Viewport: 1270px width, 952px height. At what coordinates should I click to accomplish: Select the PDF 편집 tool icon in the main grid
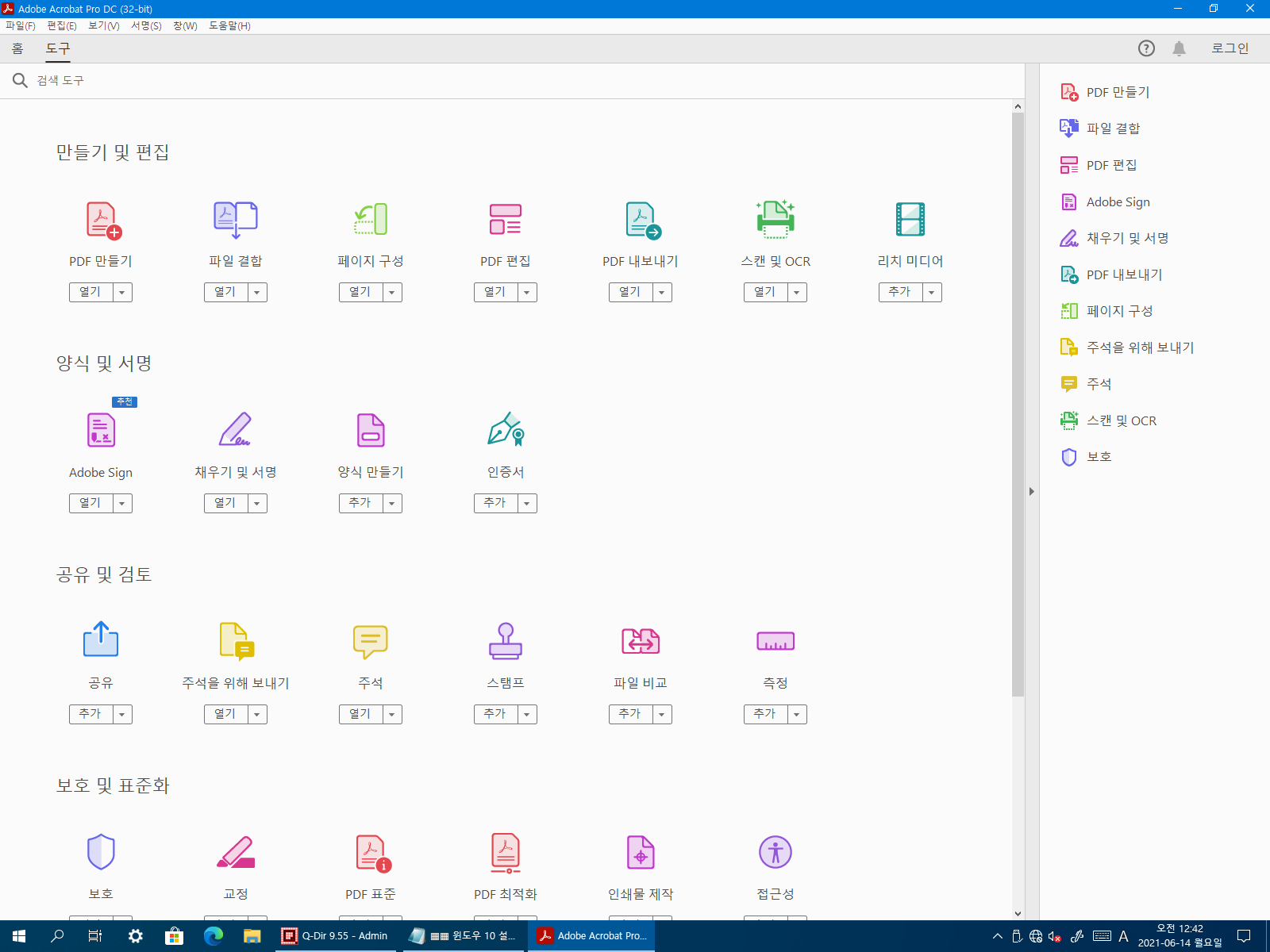coord(506,220)
